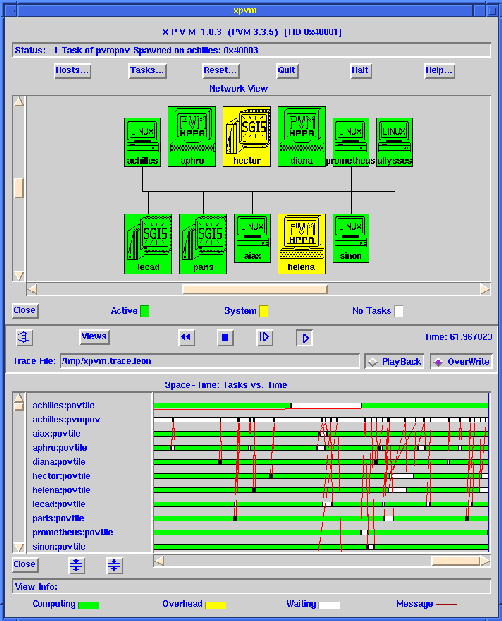502x621 pixels.
Task: Click the View Info field
Action: [x=251, y=587]
